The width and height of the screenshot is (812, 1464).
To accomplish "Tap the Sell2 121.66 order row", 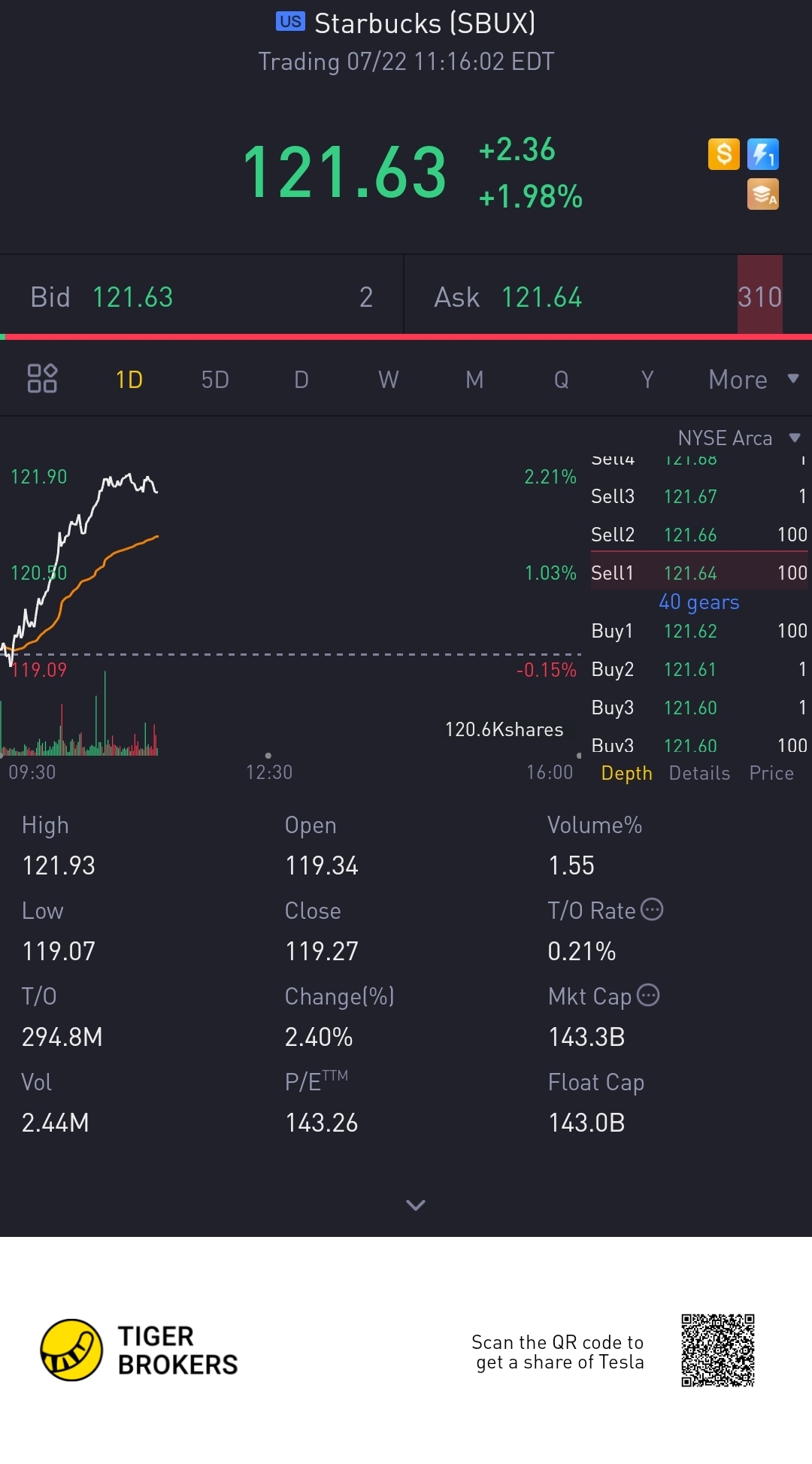I will pyautogui.click(x=699, y=535).
